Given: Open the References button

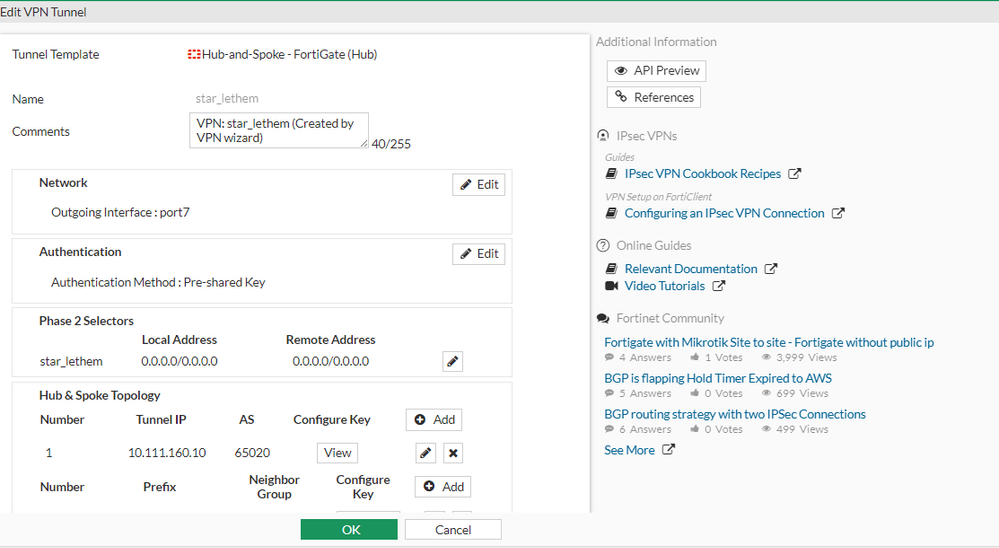Looking at the screenshot, I should tap(654, 97).
